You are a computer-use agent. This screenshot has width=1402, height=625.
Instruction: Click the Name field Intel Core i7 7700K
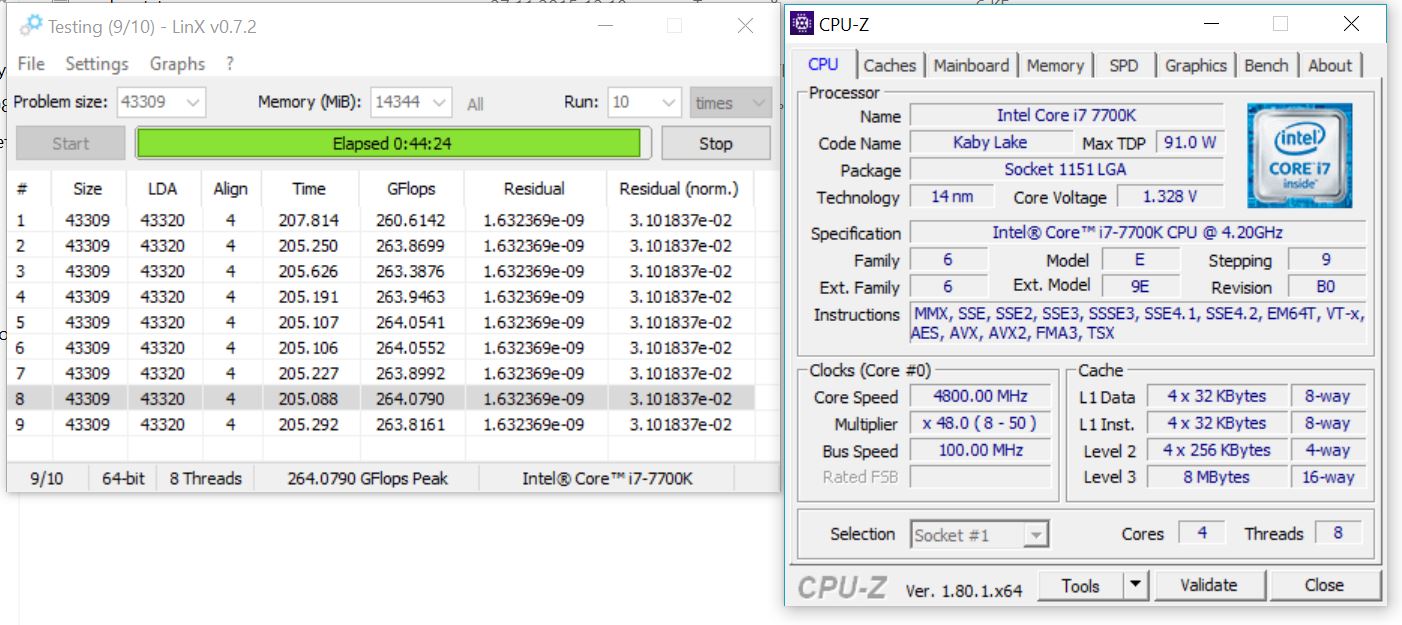click(x=1067, y=115)
